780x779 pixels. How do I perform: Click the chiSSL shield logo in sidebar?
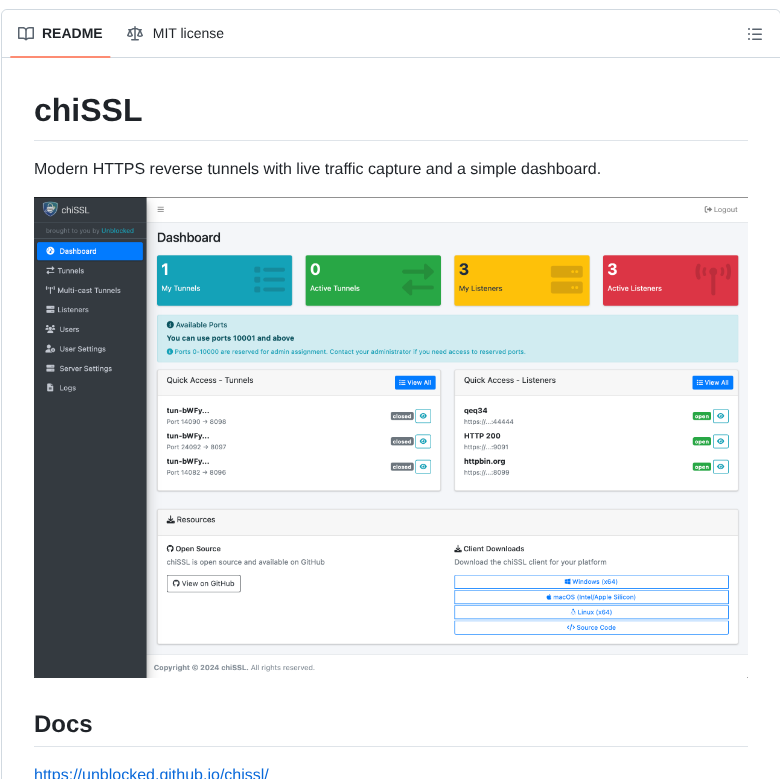click(50, 209)
